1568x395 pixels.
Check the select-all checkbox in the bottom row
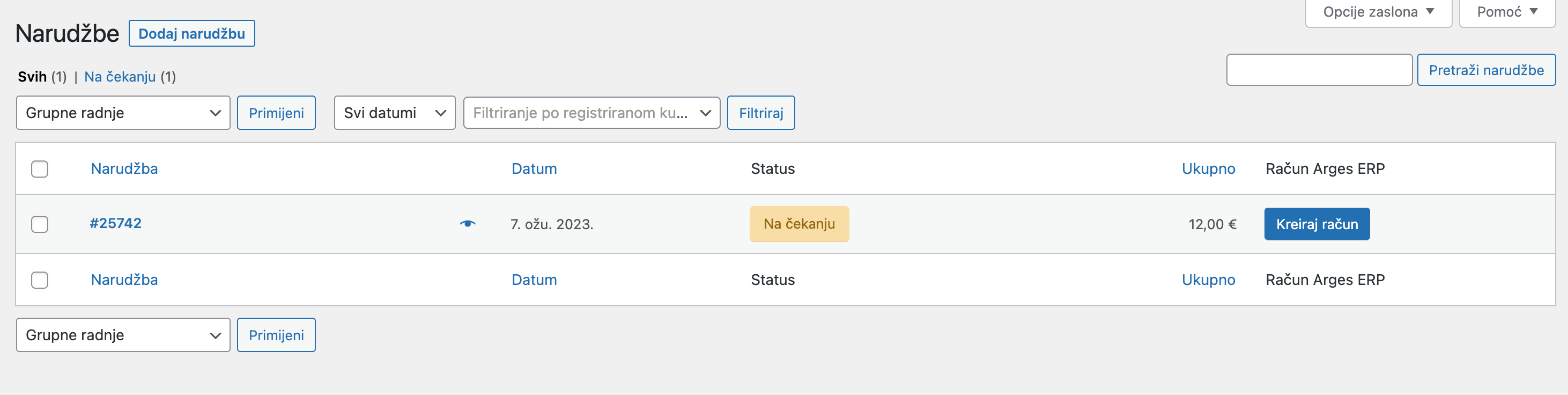point(40,280)
